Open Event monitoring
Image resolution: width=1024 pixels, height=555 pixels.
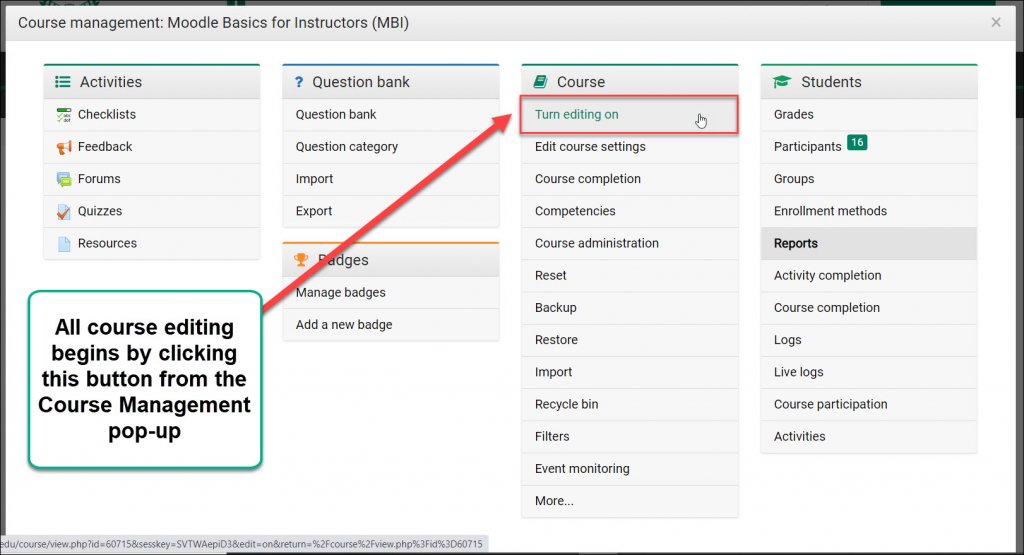[x=582, y=468]
